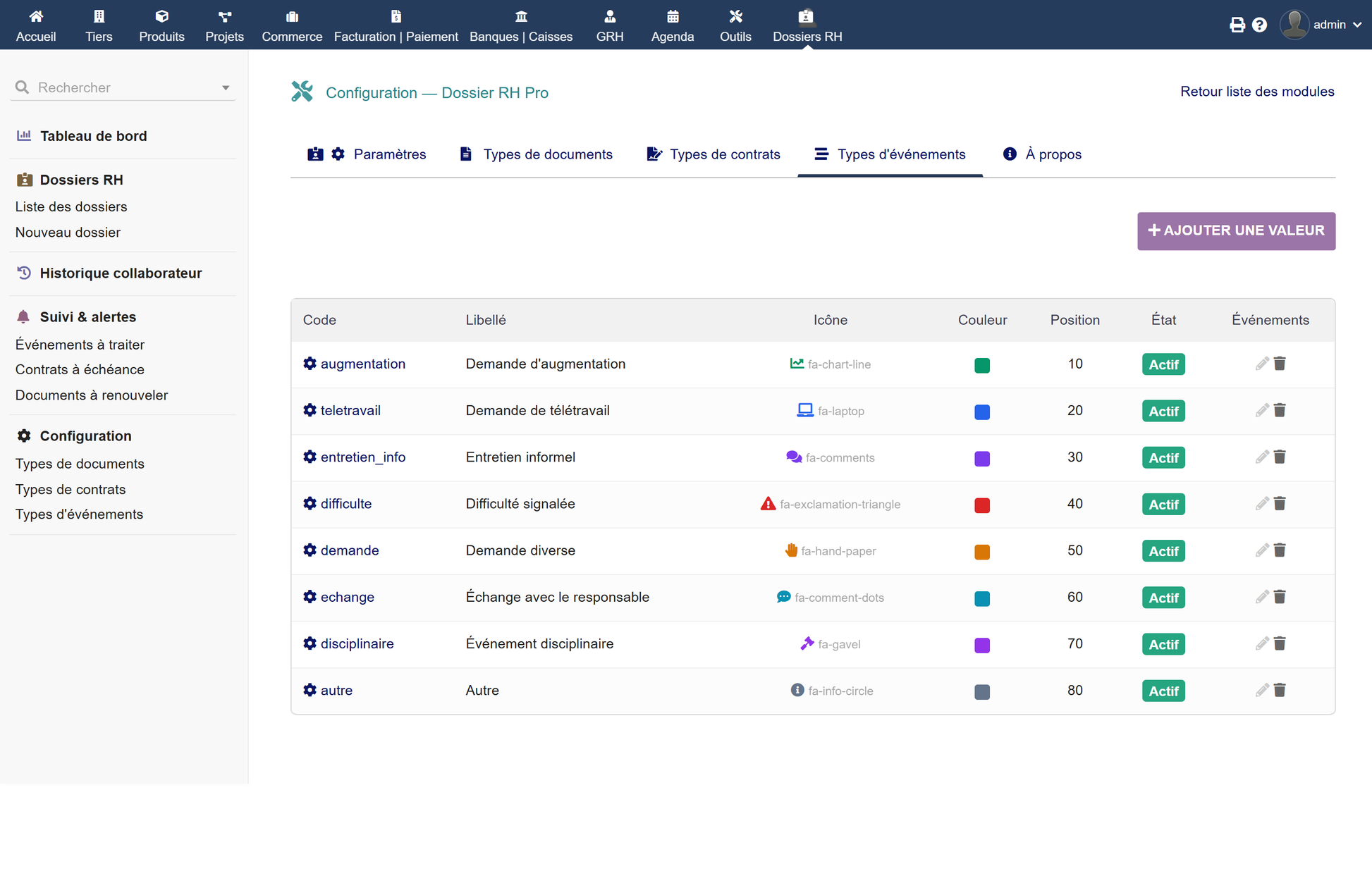This screenshot has height=895, width=1372.
Task: Open Tableau de bord in sidebar
Action: [93, 136]
